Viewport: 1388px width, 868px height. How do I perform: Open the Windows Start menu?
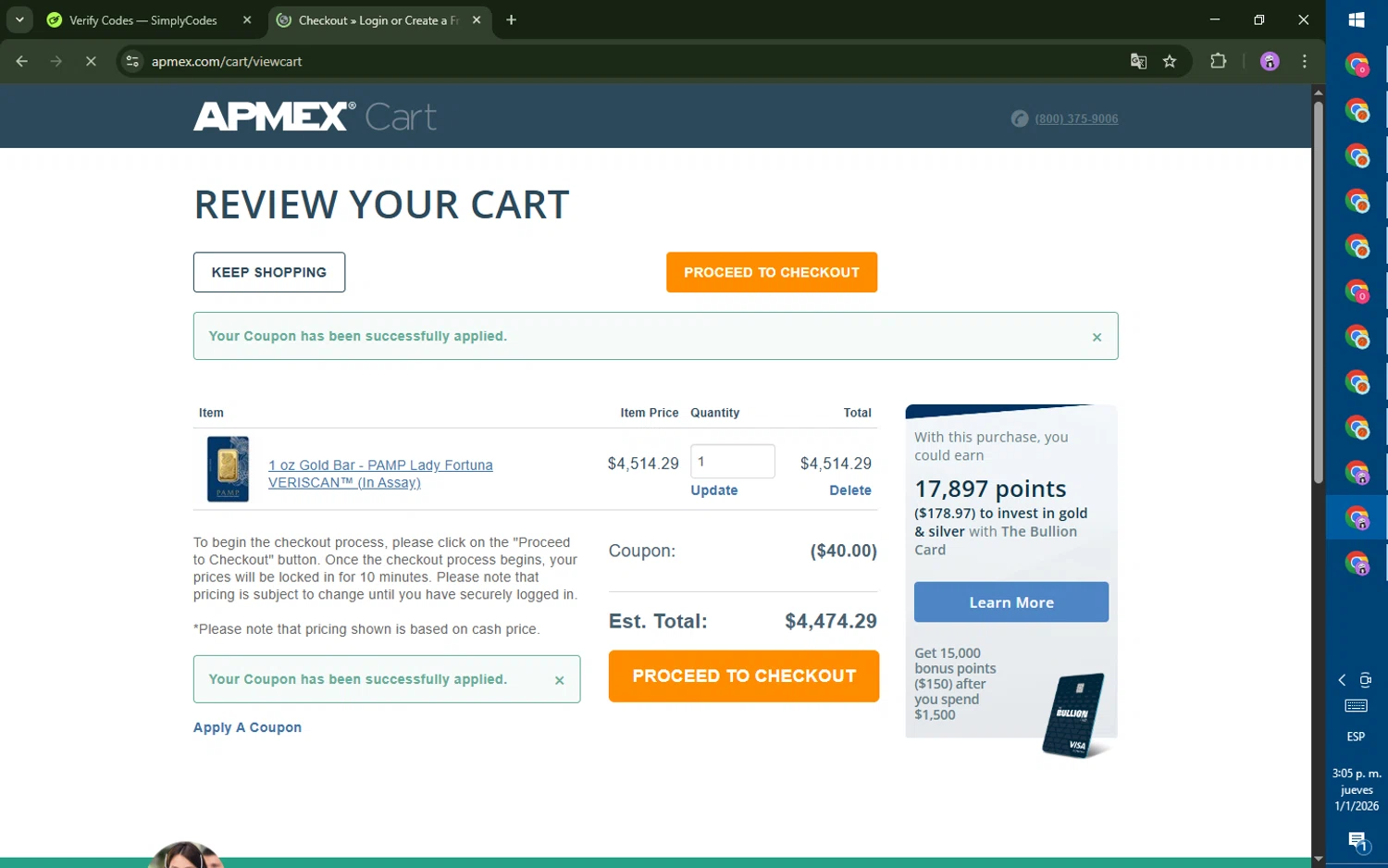(x=1357, y=19)
